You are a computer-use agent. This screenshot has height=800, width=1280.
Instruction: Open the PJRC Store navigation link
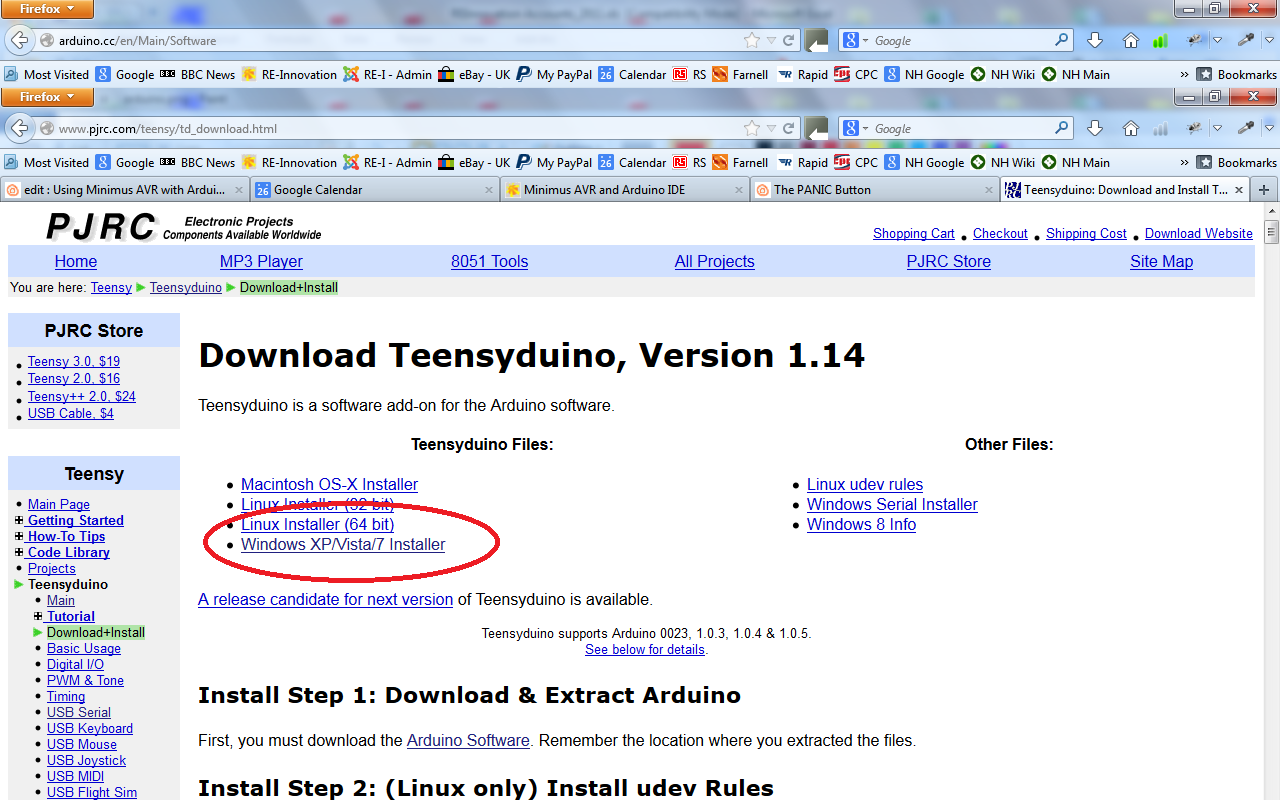click(x=948, y=262)
